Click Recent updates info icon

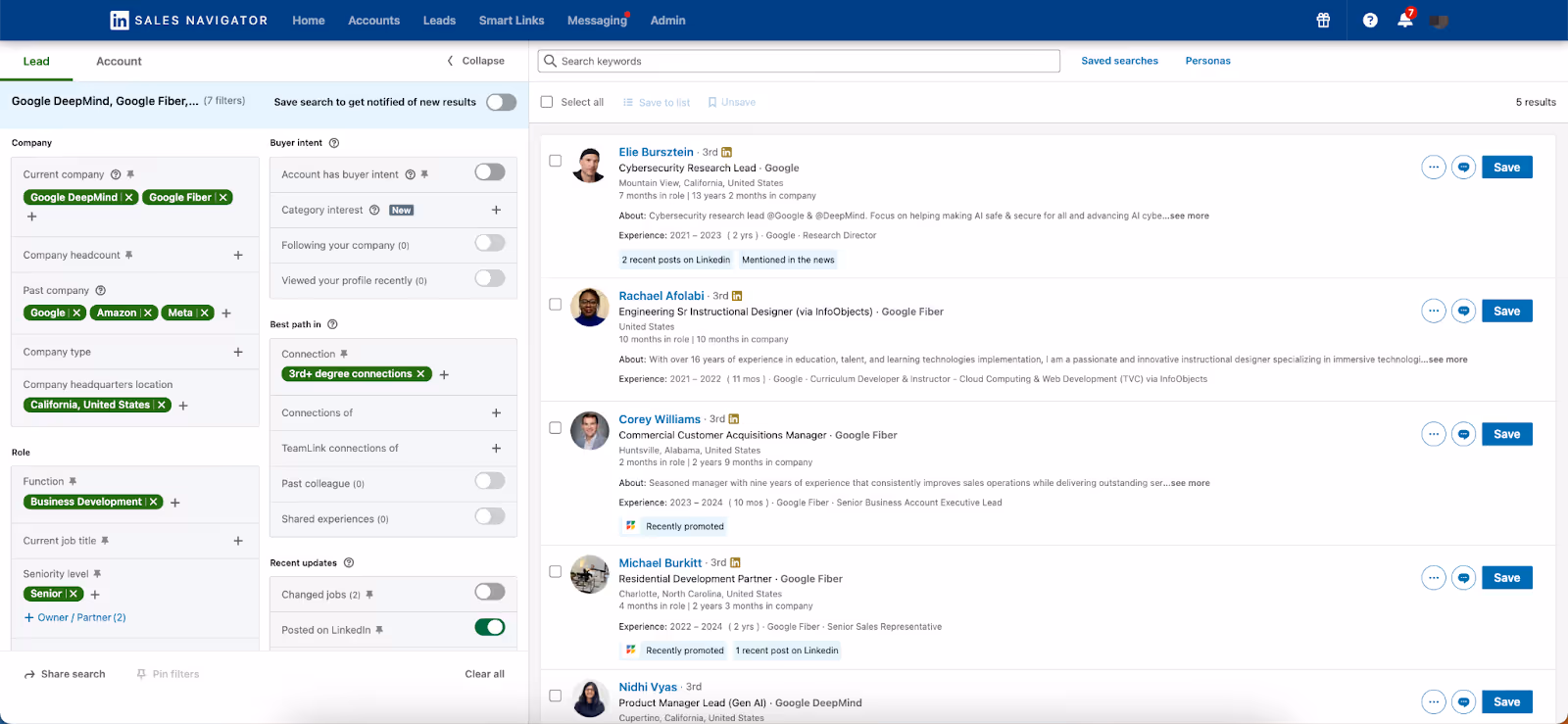pos(349,563)
